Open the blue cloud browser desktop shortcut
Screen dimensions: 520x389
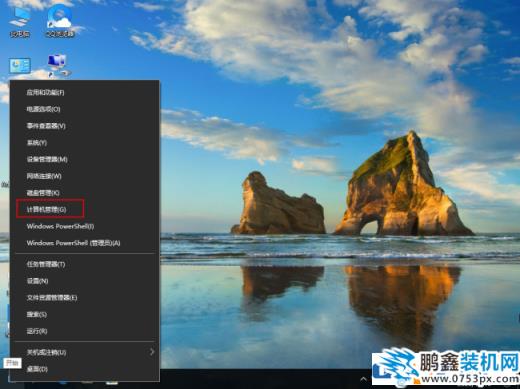click(60, 22)
